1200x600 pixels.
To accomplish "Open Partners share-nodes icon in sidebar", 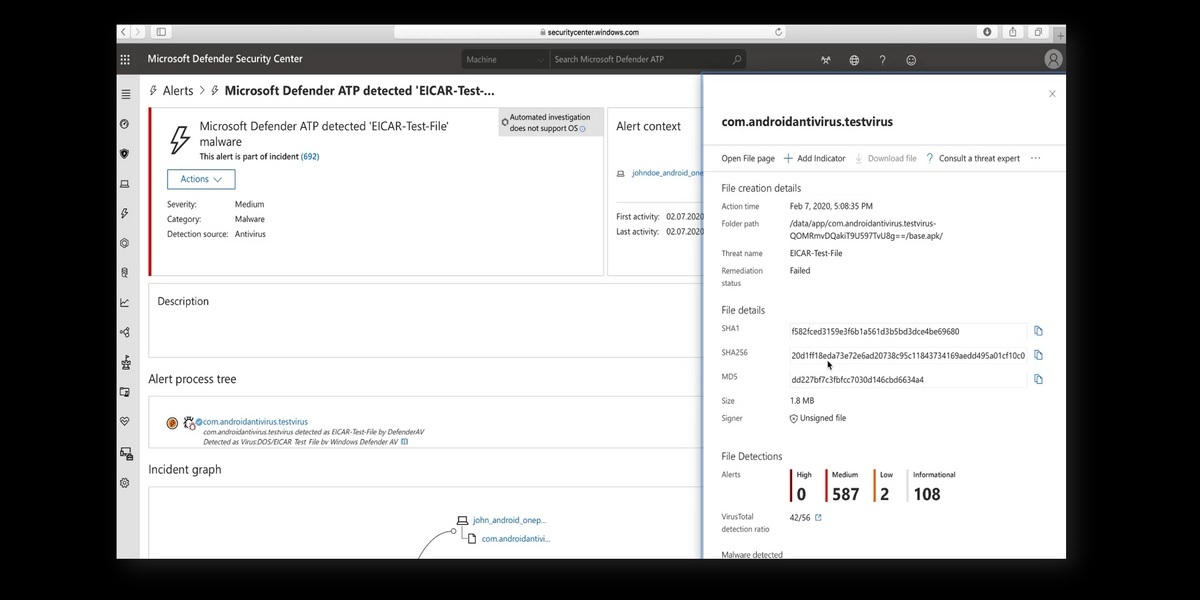I will pyautogui.click(x=125, y=332).
